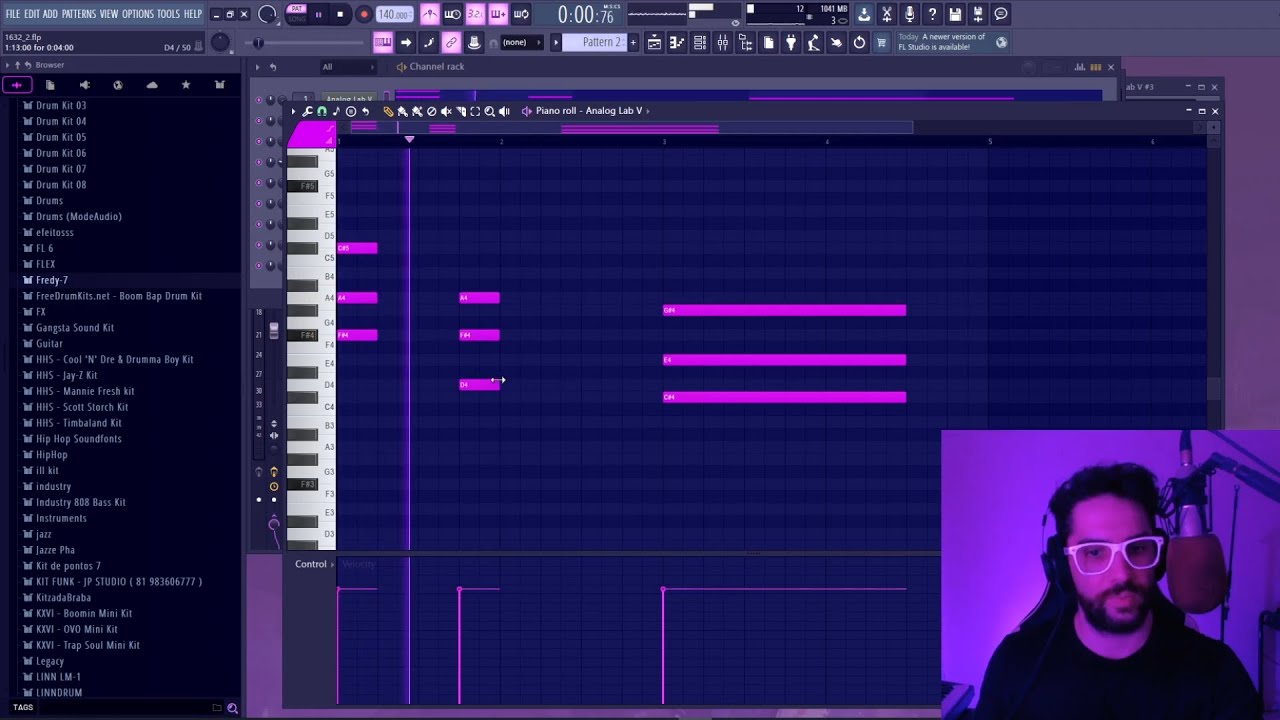Click the main pitch slider in toolbar
This screenshot has height=720, width=1280.
coord(303,43)
